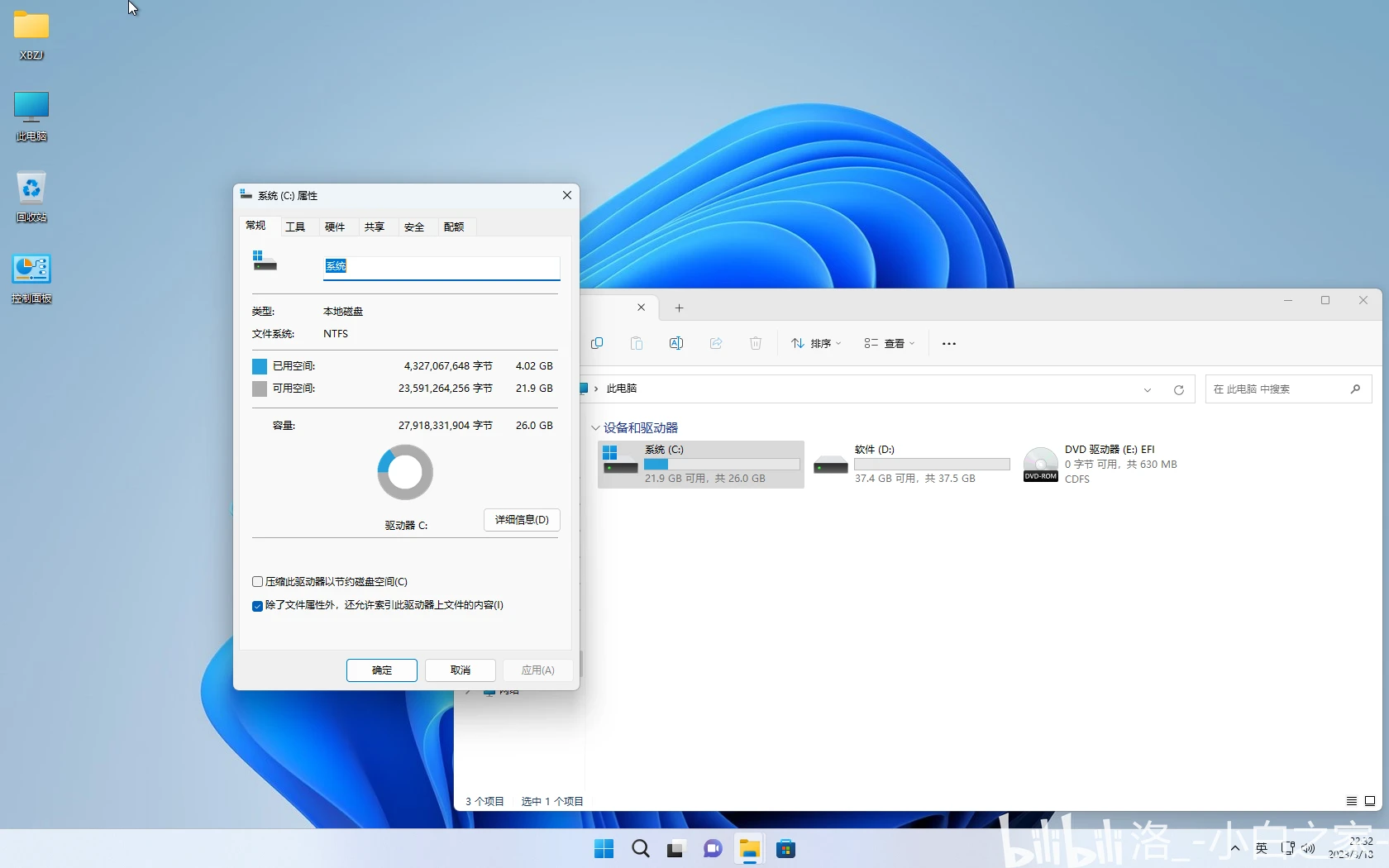Click the 27,918,331,904 字节 capacity value
1389x868 pixels.
coord(446,426)
